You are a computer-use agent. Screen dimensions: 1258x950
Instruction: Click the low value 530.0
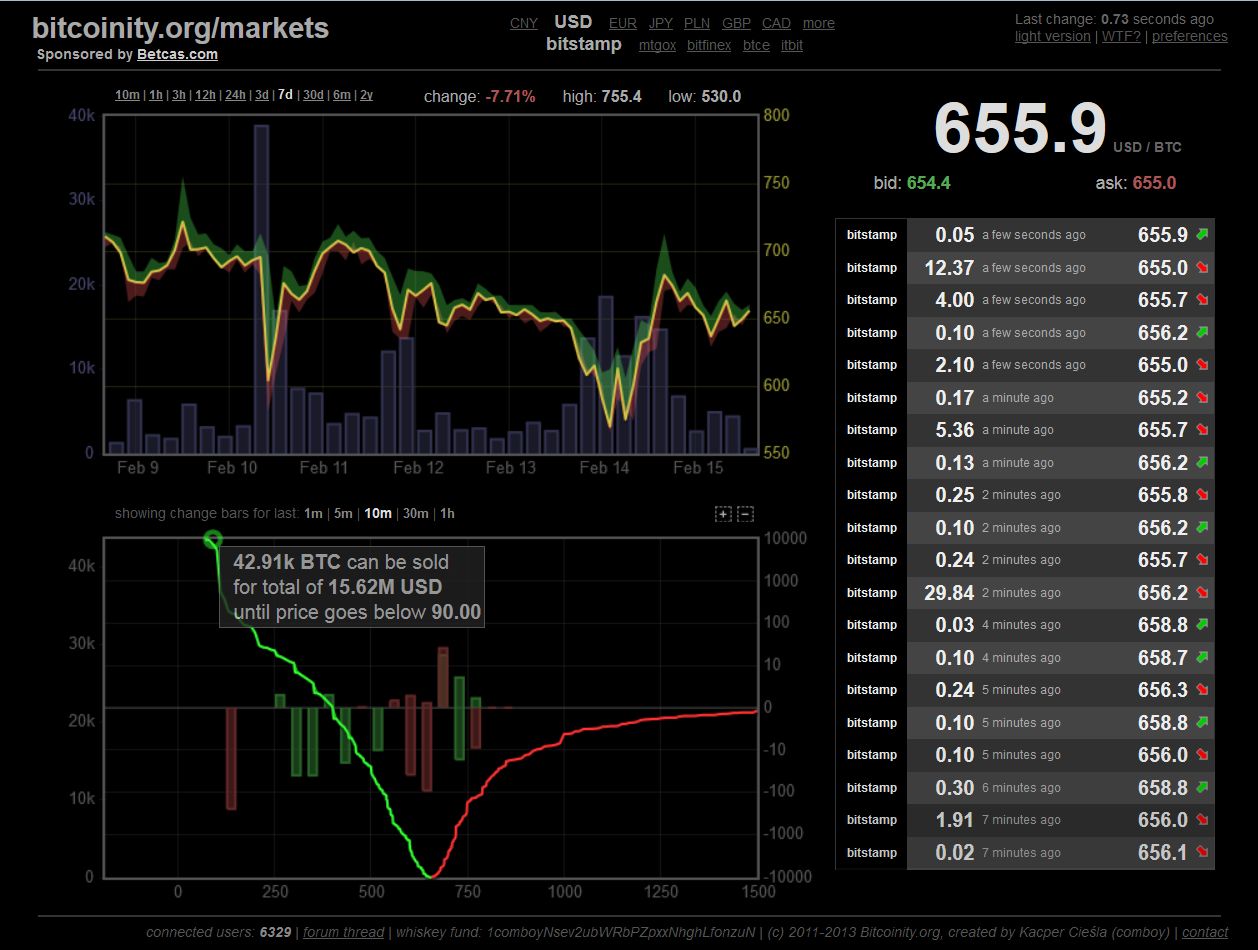[x=719, y=96]
